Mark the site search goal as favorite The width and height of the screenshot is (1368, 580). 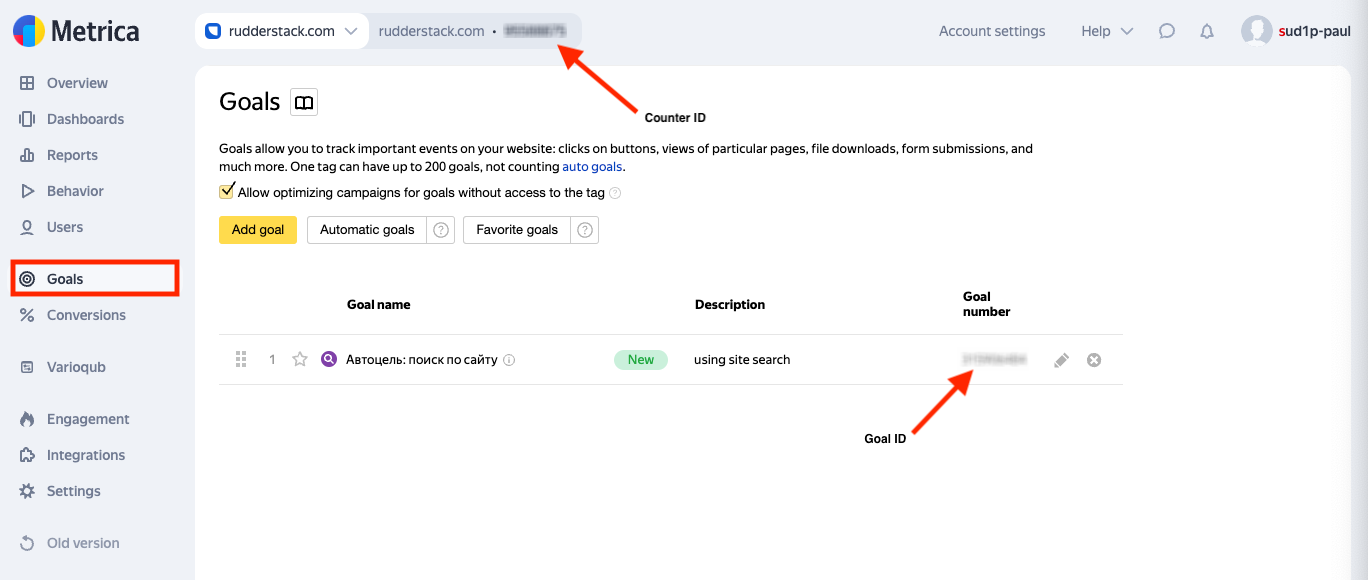(x=300, y=359)
